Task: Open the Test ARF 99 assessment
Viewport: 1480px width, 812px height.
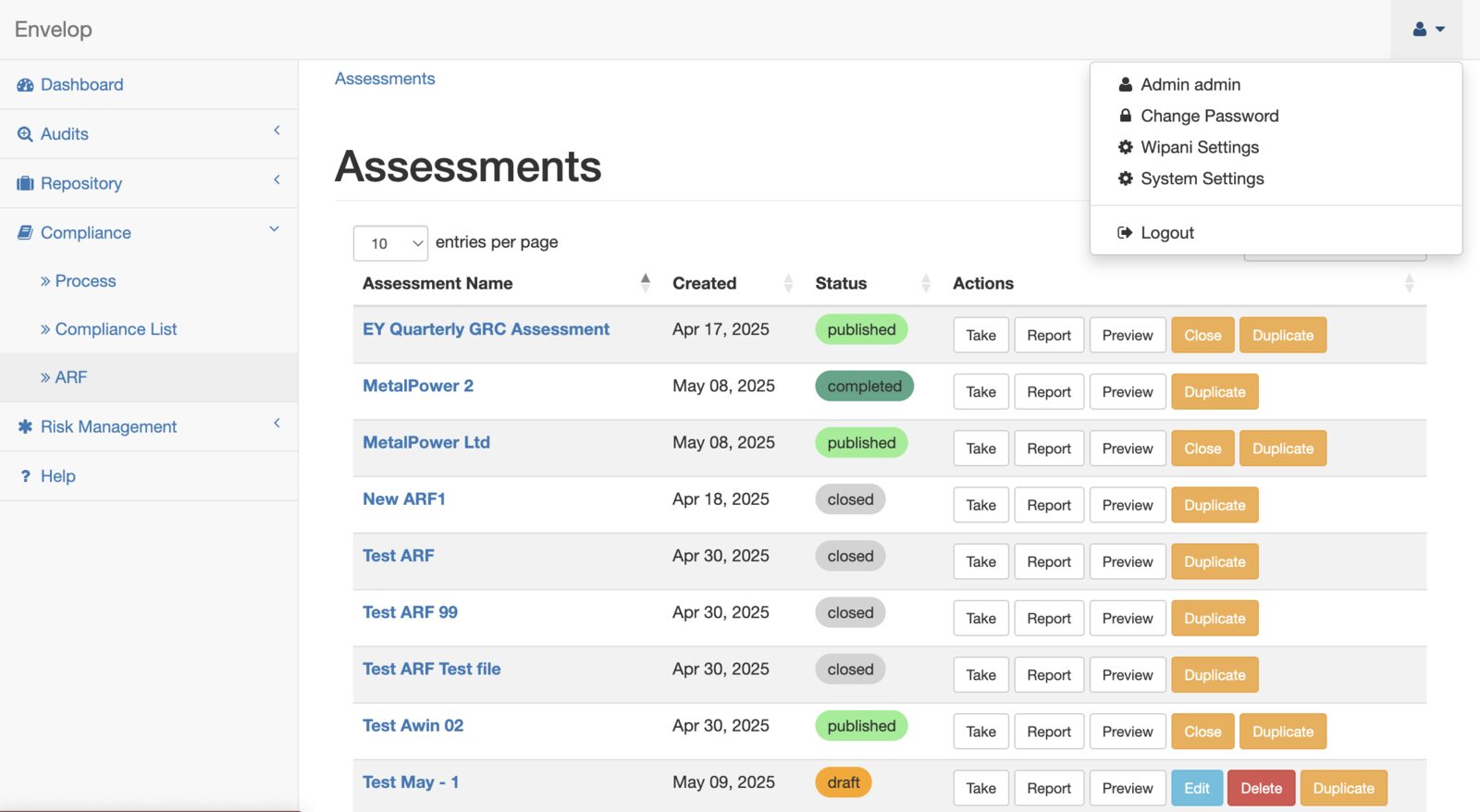Action: click(410, 612)
